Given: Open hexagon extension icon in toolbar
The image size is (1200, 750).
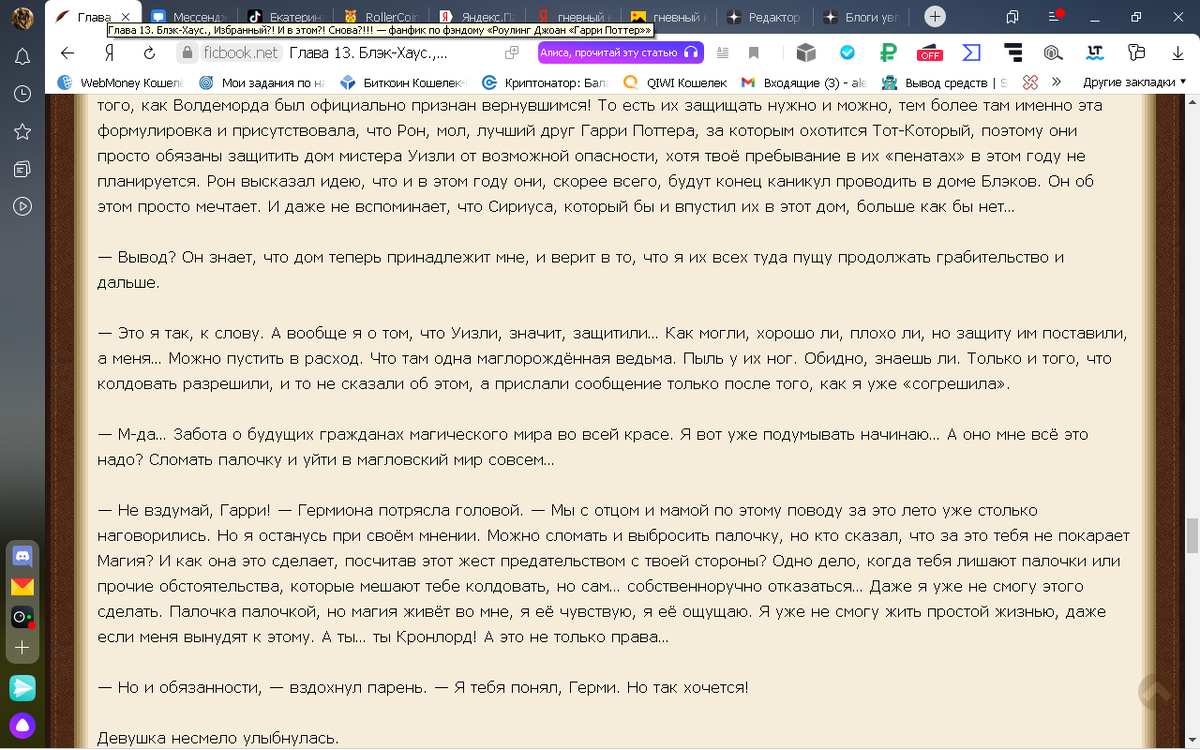Looking at the screenshot, I should (x=1053, y=53).
